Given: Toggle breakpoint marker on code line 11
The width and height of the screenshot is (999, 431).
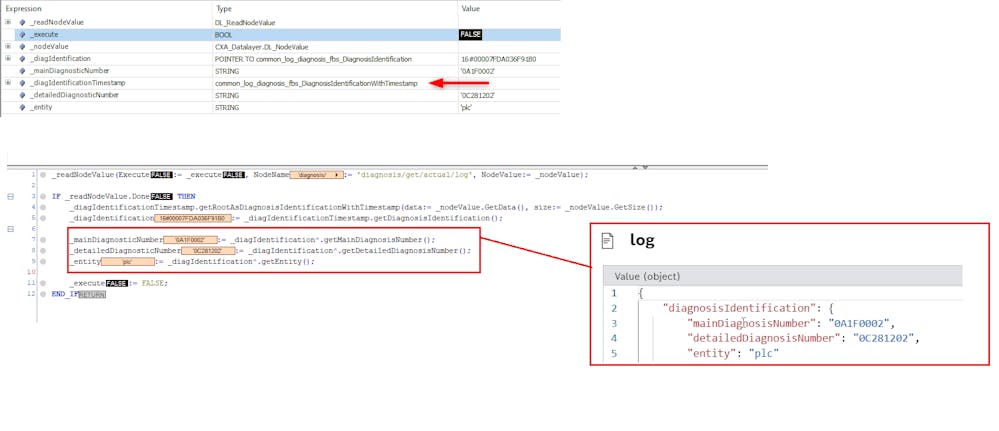Looking at the screenshot, I should pos(43,283).
